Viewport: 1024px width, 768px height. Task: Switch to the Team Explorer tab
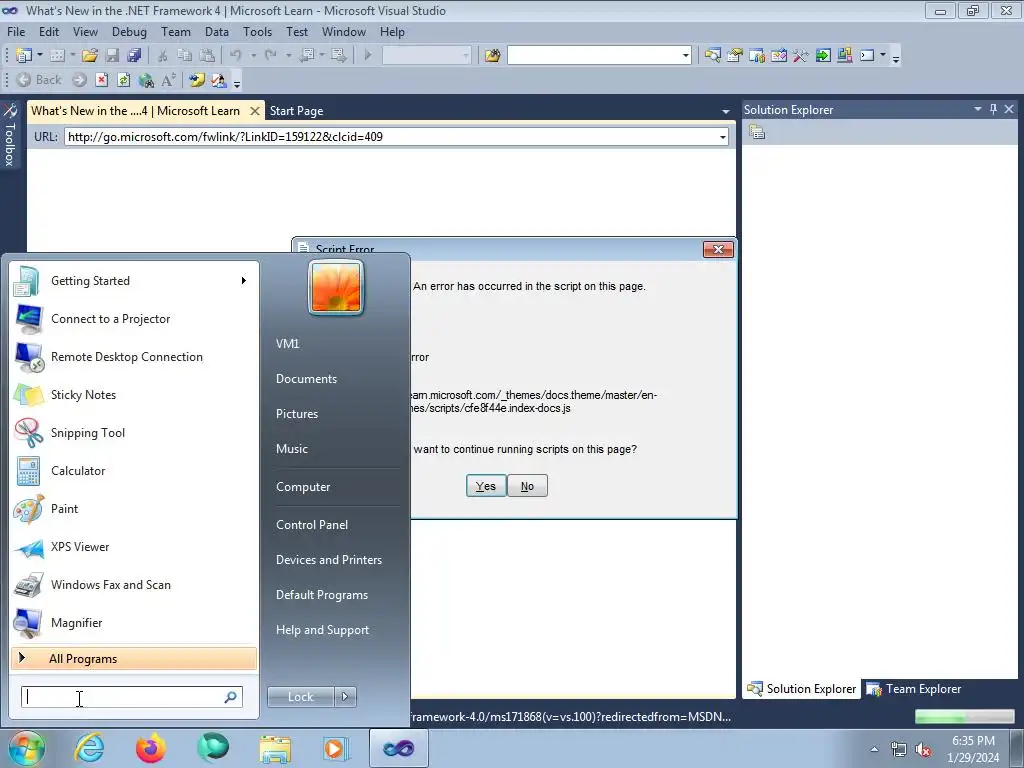point(914,689)
